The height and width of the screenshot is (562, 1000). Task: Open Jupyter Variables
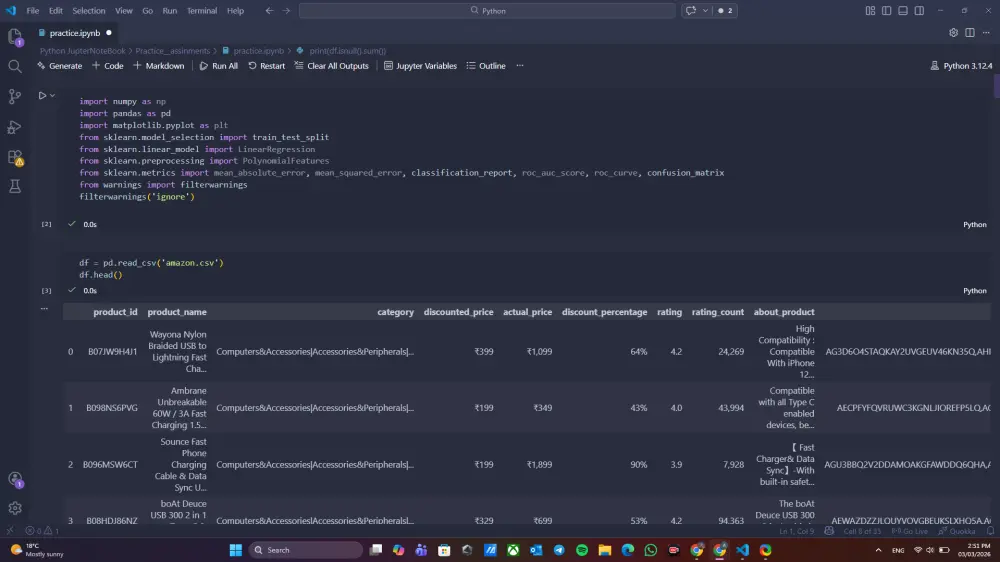[420, 66]
